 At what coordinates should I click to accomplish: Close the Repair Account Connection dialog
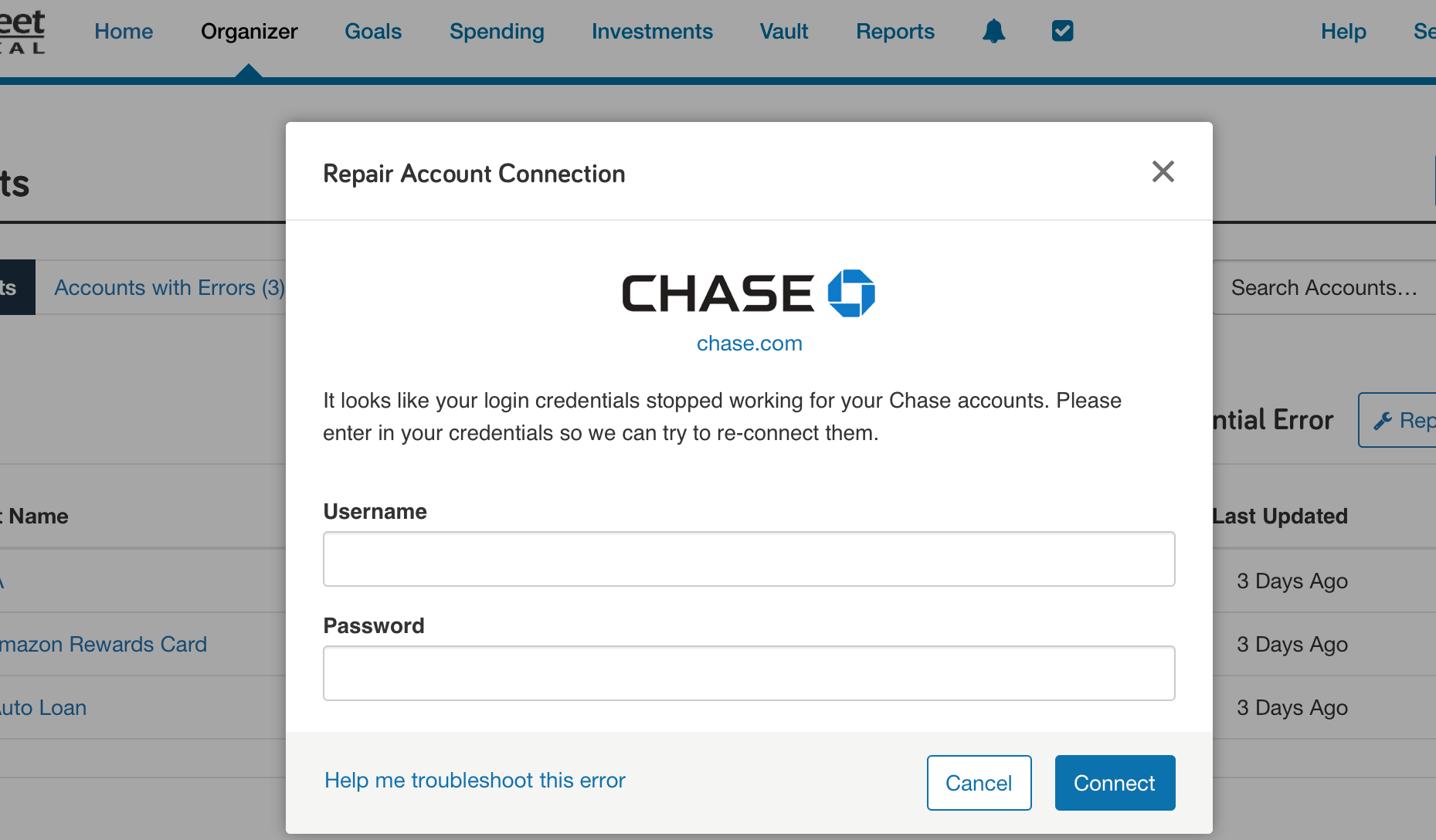[1163, 171]
